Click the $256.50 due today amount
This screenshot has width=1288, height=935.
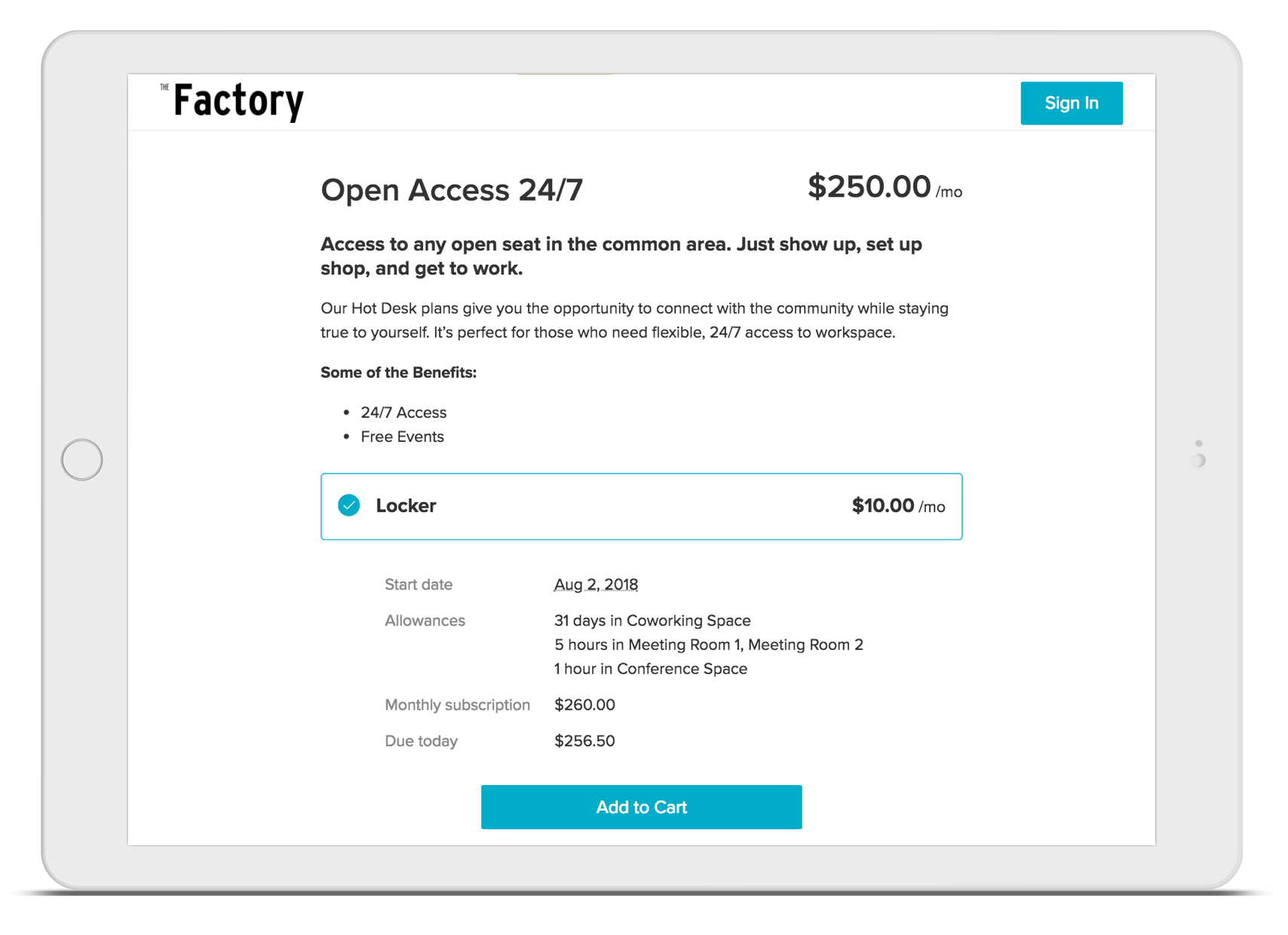[x=584, y=741]
